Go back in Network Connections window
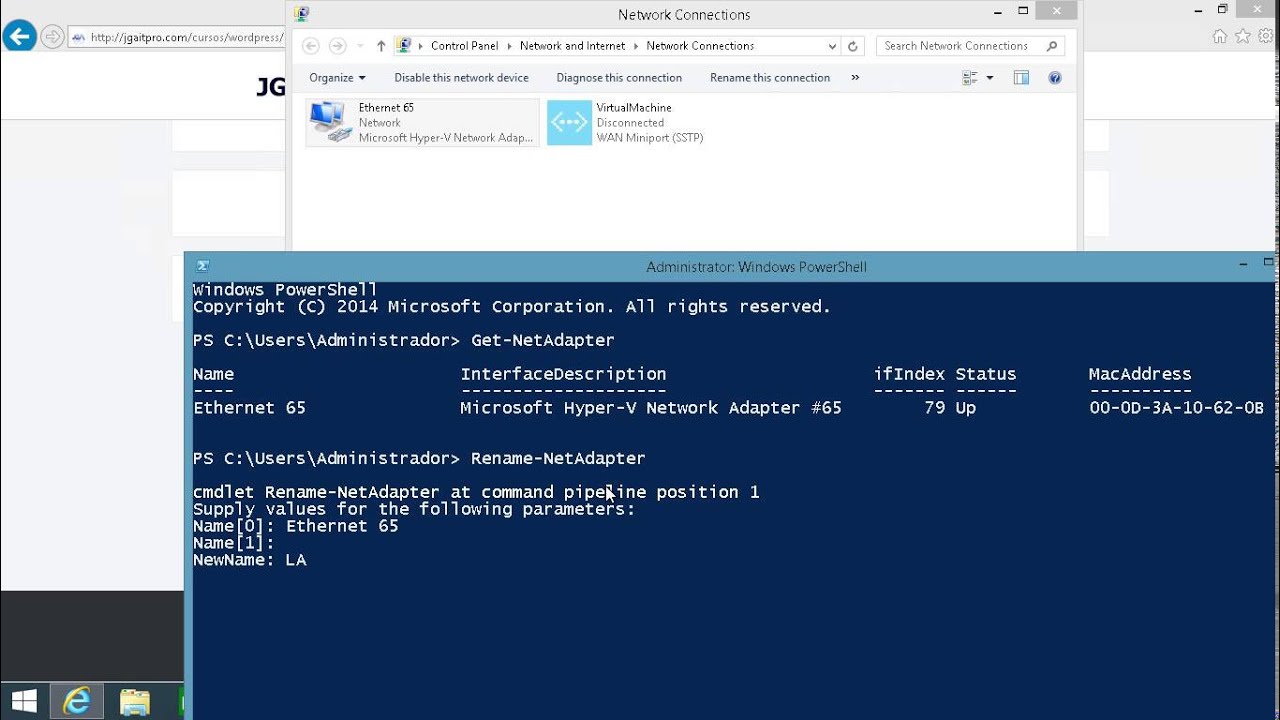Screen dimensions: 1280x720 (310, 46)
